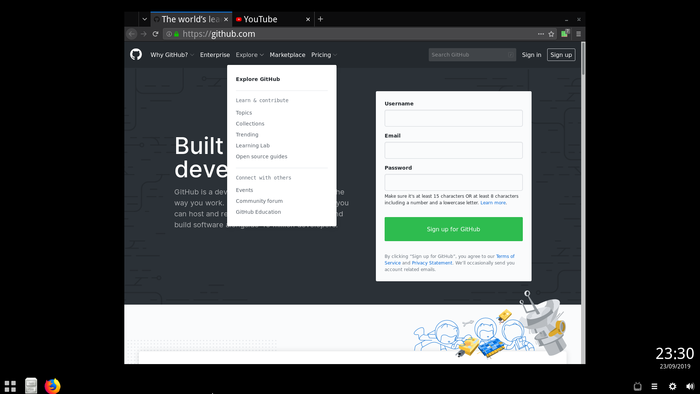Click the GitHub Octocat logo
700x394 pixels.
(136, 54)
